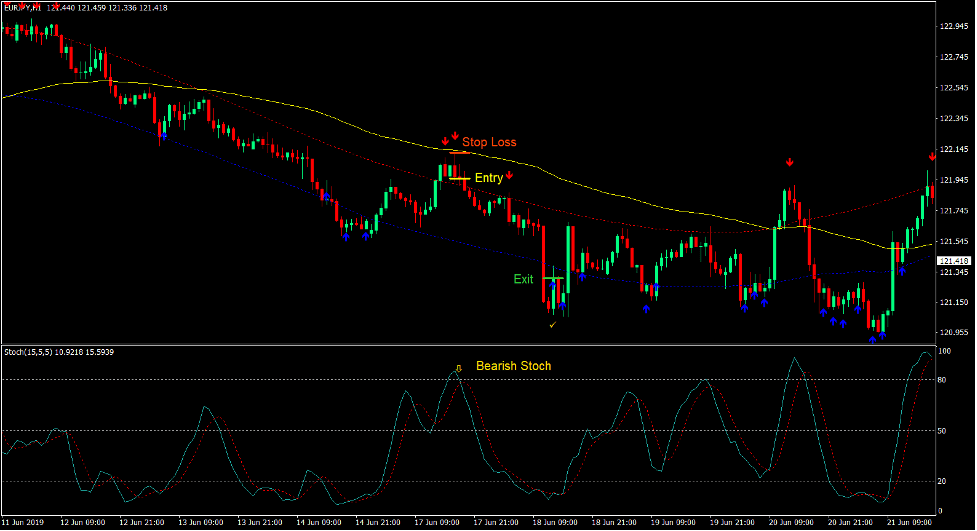Click the 21 Jun 09:00 time label

click(908, 522)
